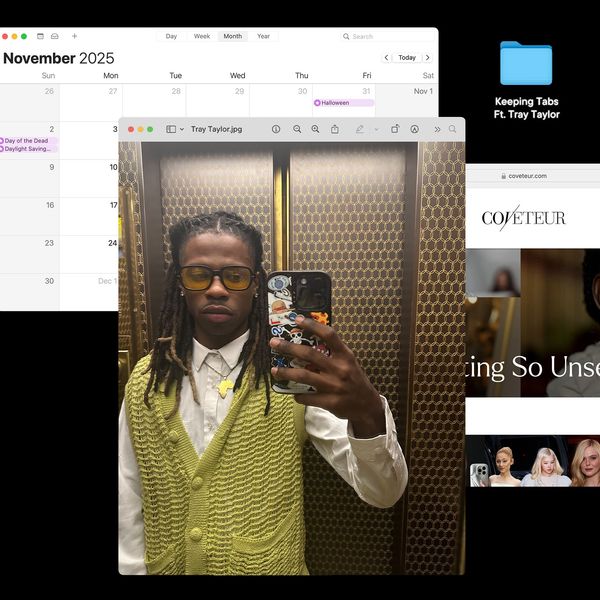
Task: Expand Preview toolbar overflow chevrons
Action: pos(435,129)
